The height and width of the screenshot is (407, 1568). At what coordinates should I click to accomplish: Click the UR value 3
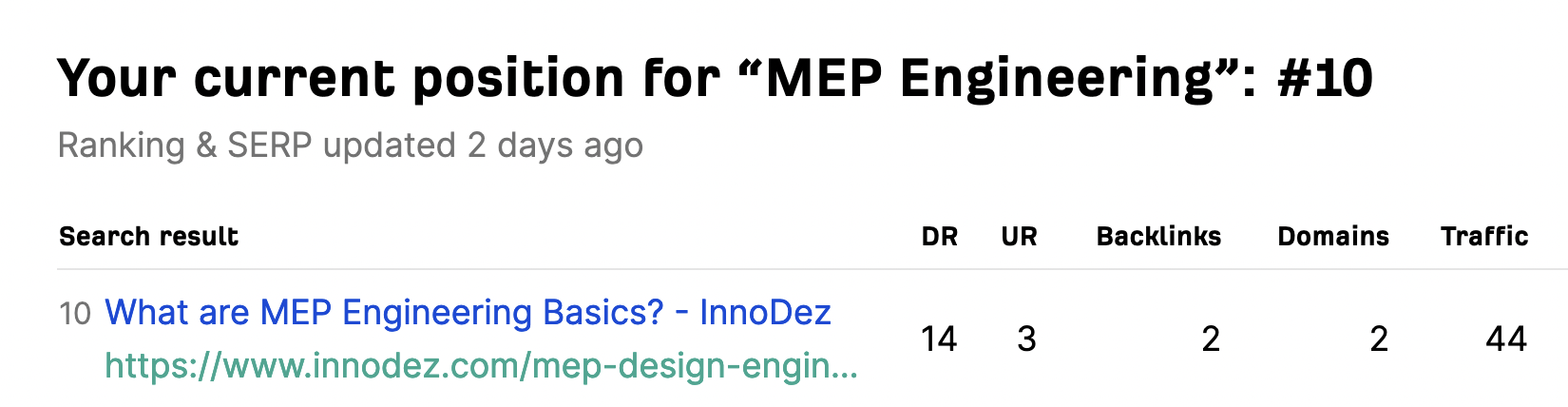coord(1026,339)
